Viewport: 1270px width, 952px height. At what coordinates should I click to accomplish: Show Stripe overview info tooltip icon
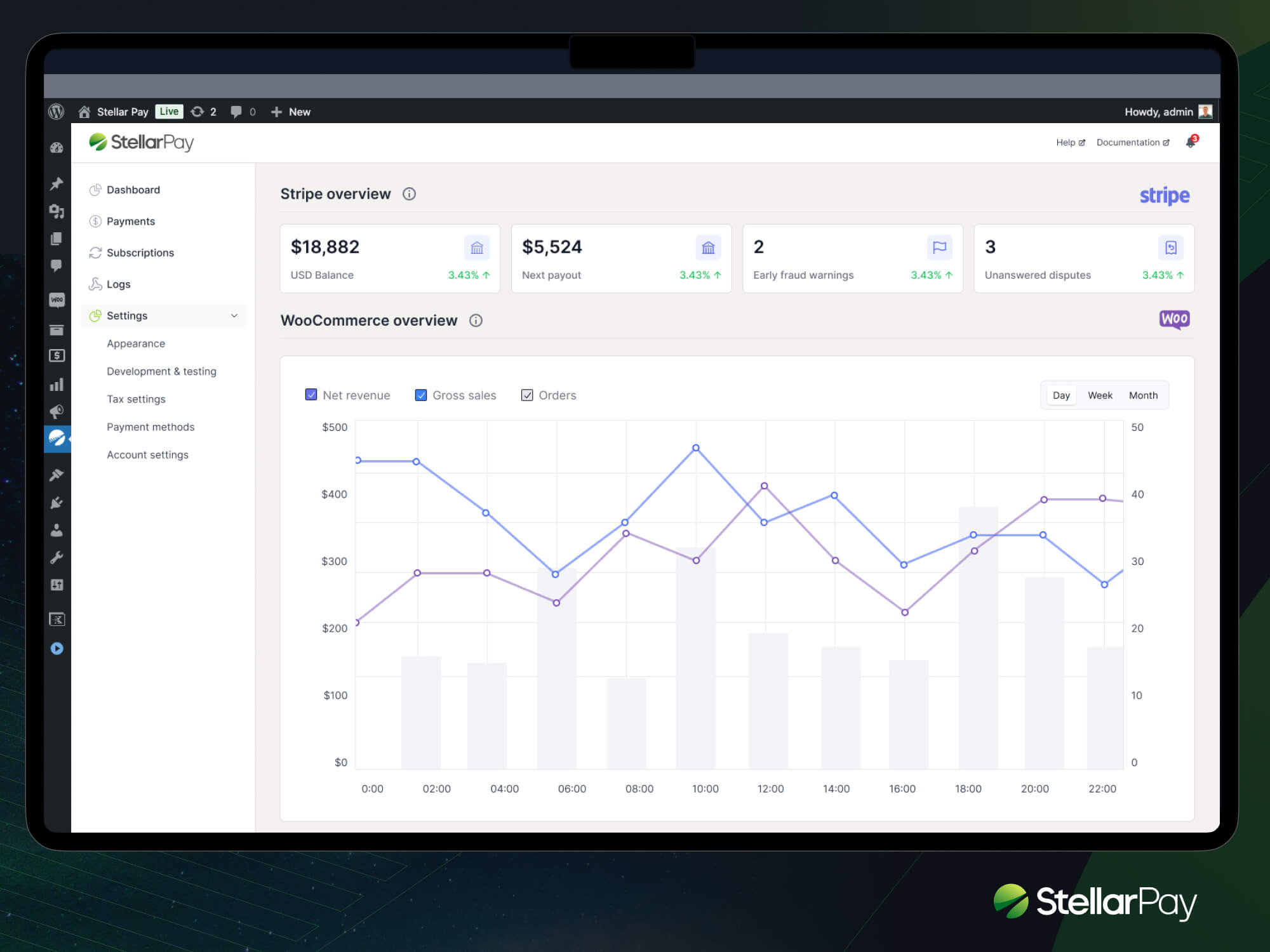(x=409, y=194)
